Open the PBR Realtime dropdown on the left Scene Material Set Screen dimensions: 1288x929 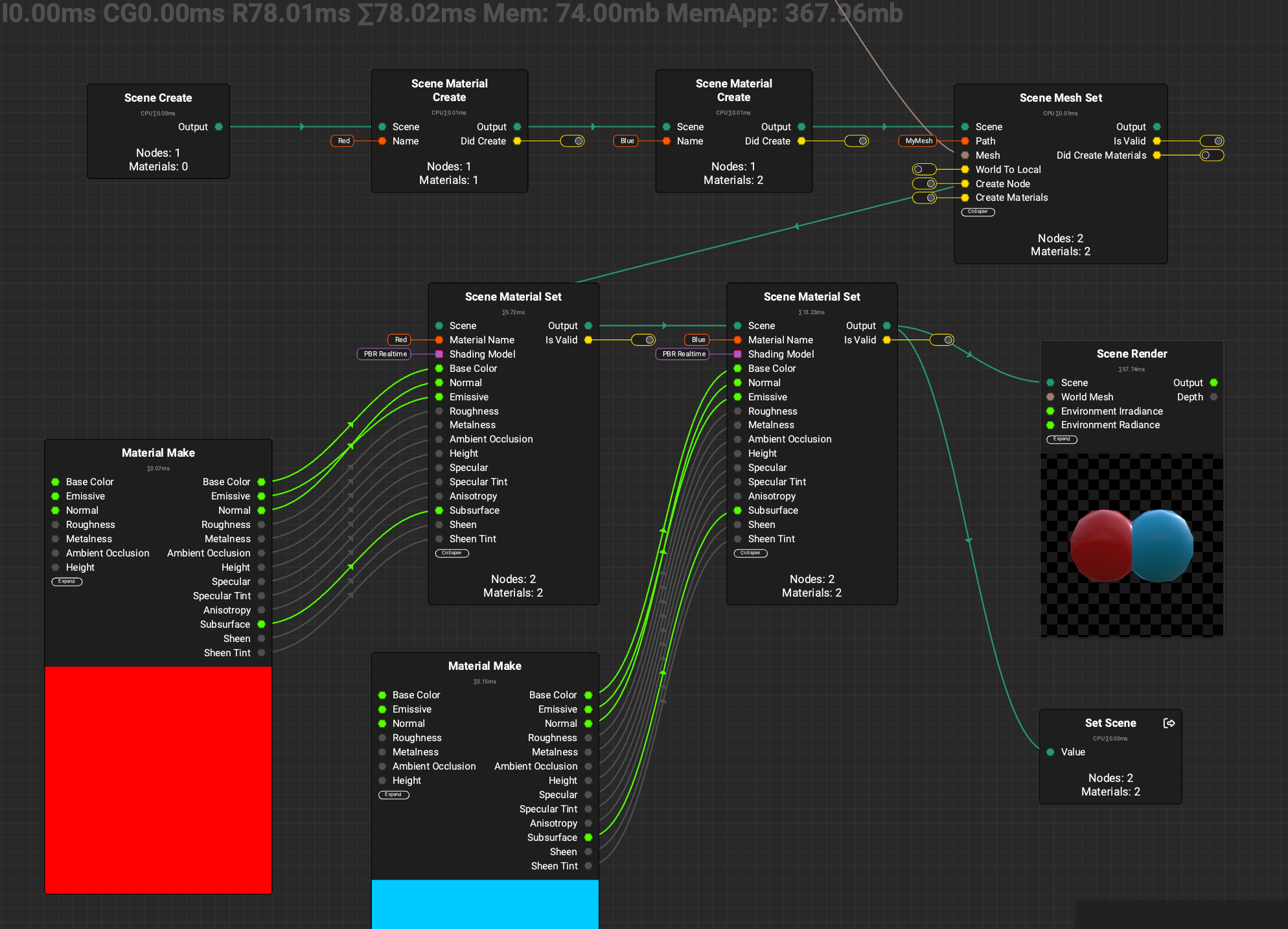coord(385,354)
